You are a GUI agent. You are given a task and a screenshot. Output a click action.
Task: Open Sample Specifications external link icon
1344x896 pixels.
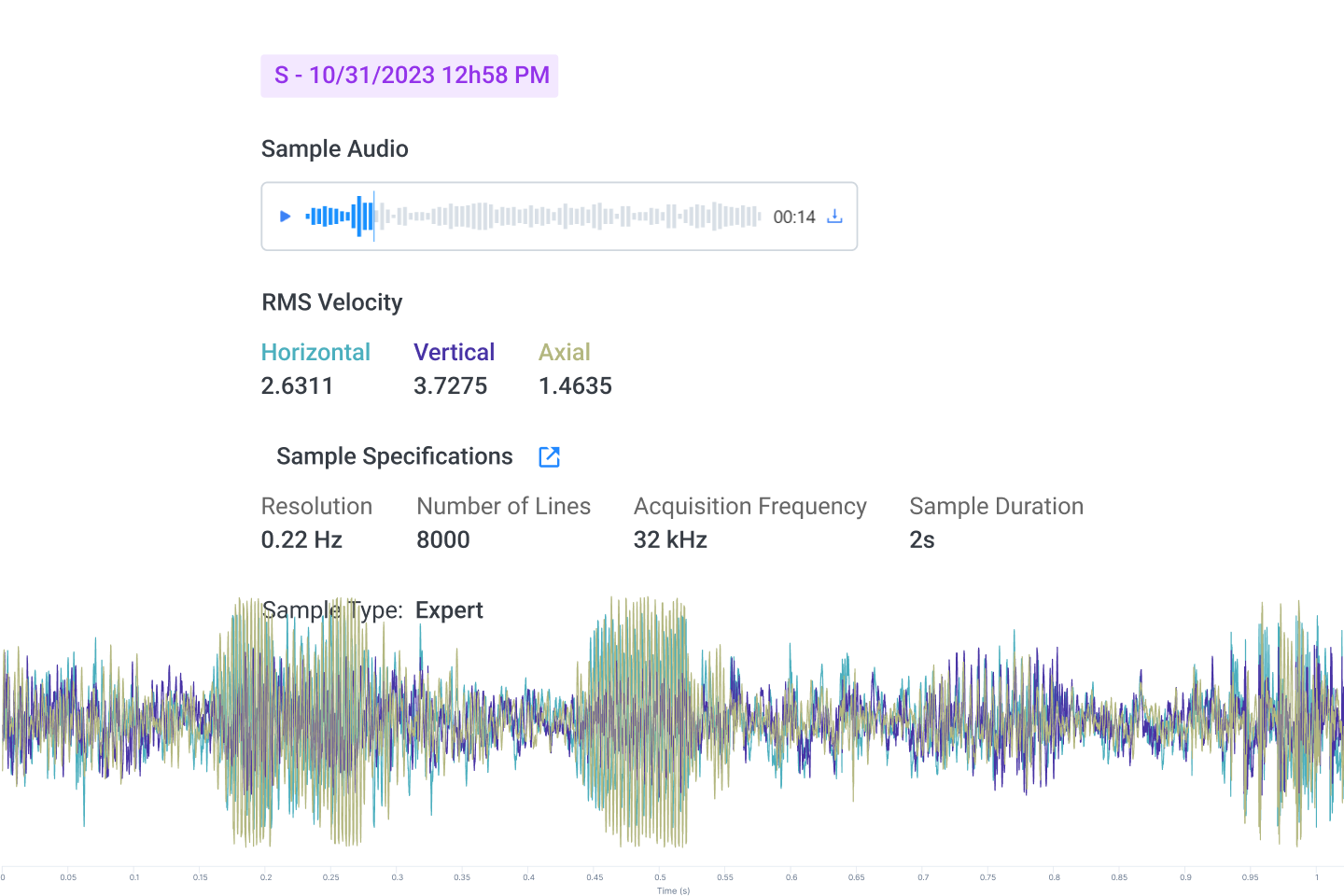(x=549, y=456)
